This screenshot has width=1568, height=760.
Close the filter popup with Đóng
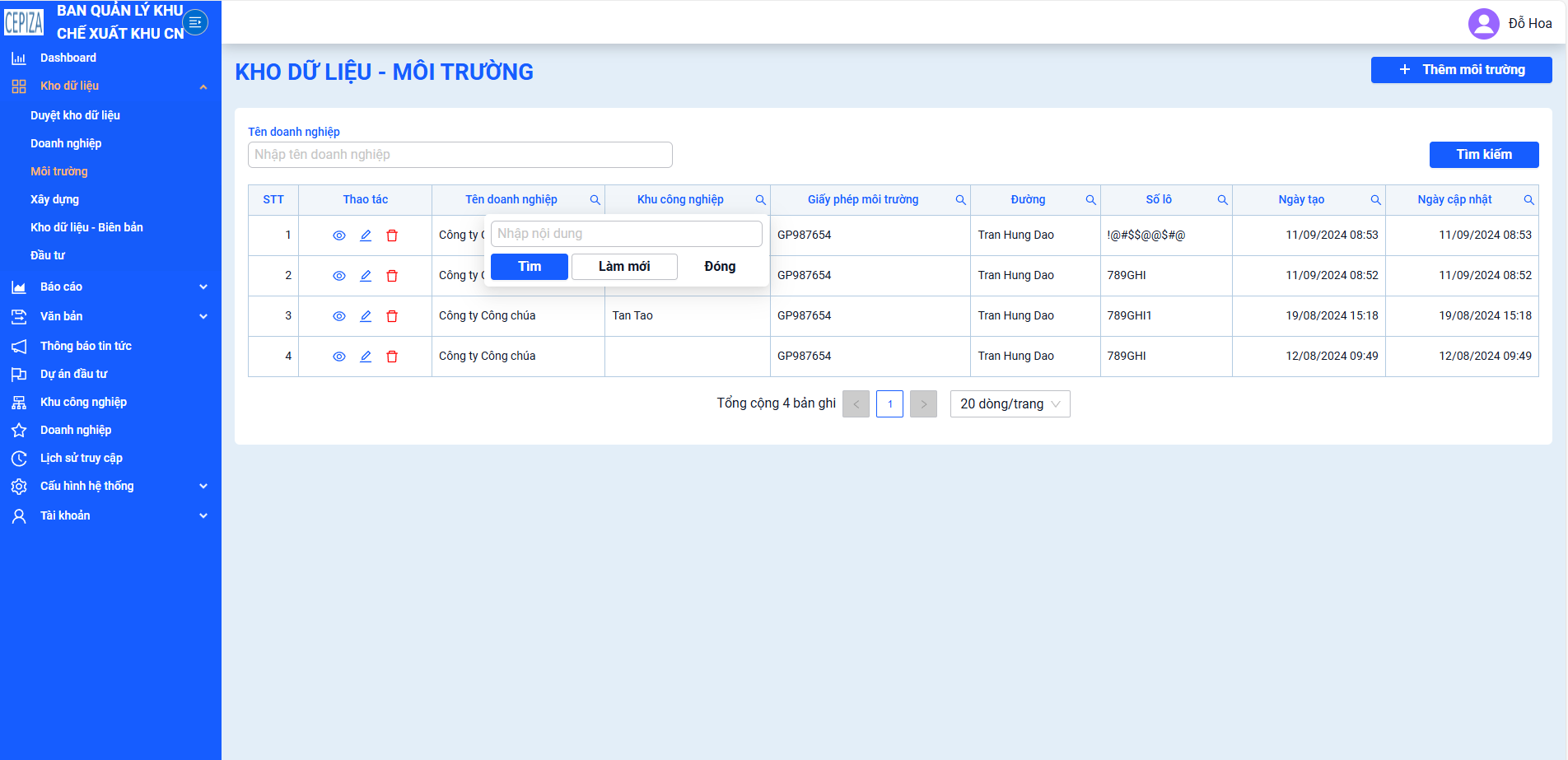(720, 267)
